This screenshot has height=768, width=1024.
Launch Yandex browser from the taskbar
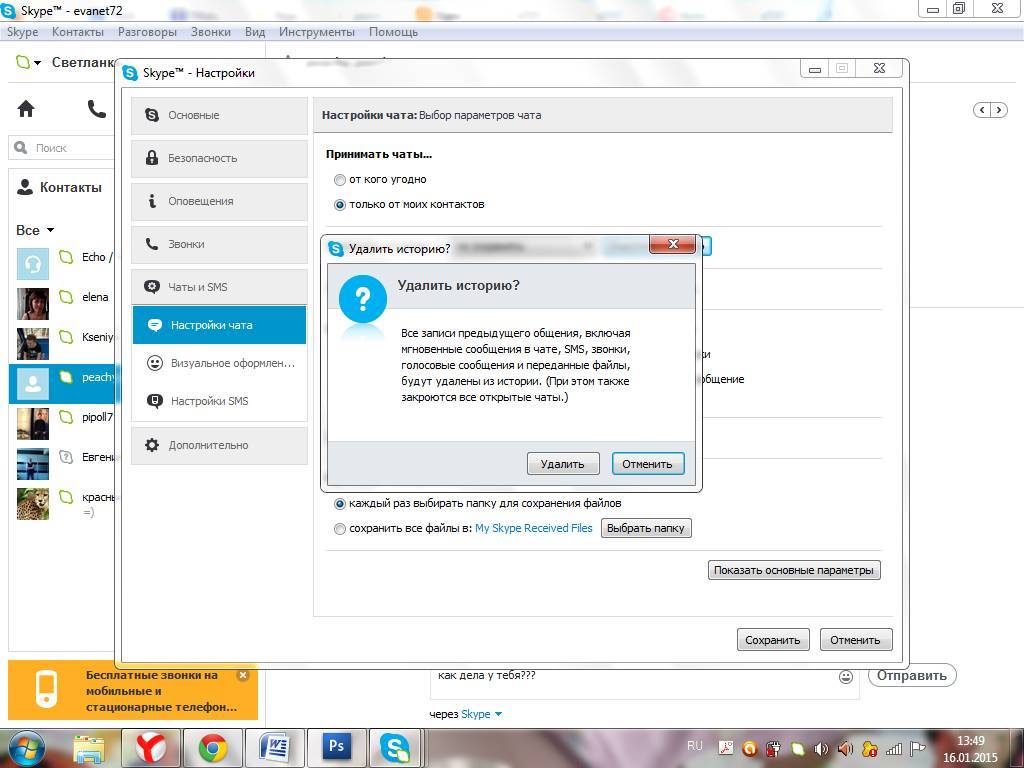(151, 749)
